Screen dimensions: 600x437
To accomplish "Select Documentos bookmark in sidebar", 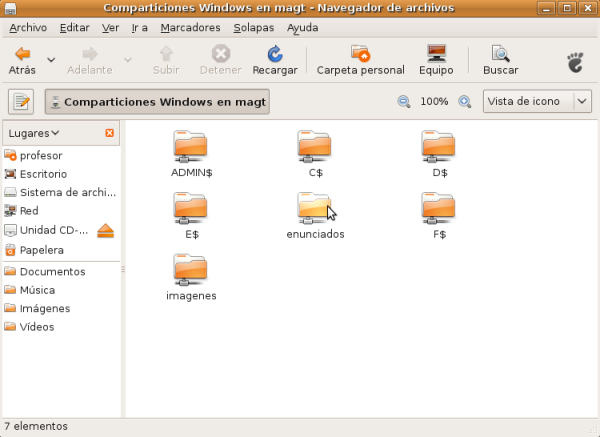I will point(52,271).
